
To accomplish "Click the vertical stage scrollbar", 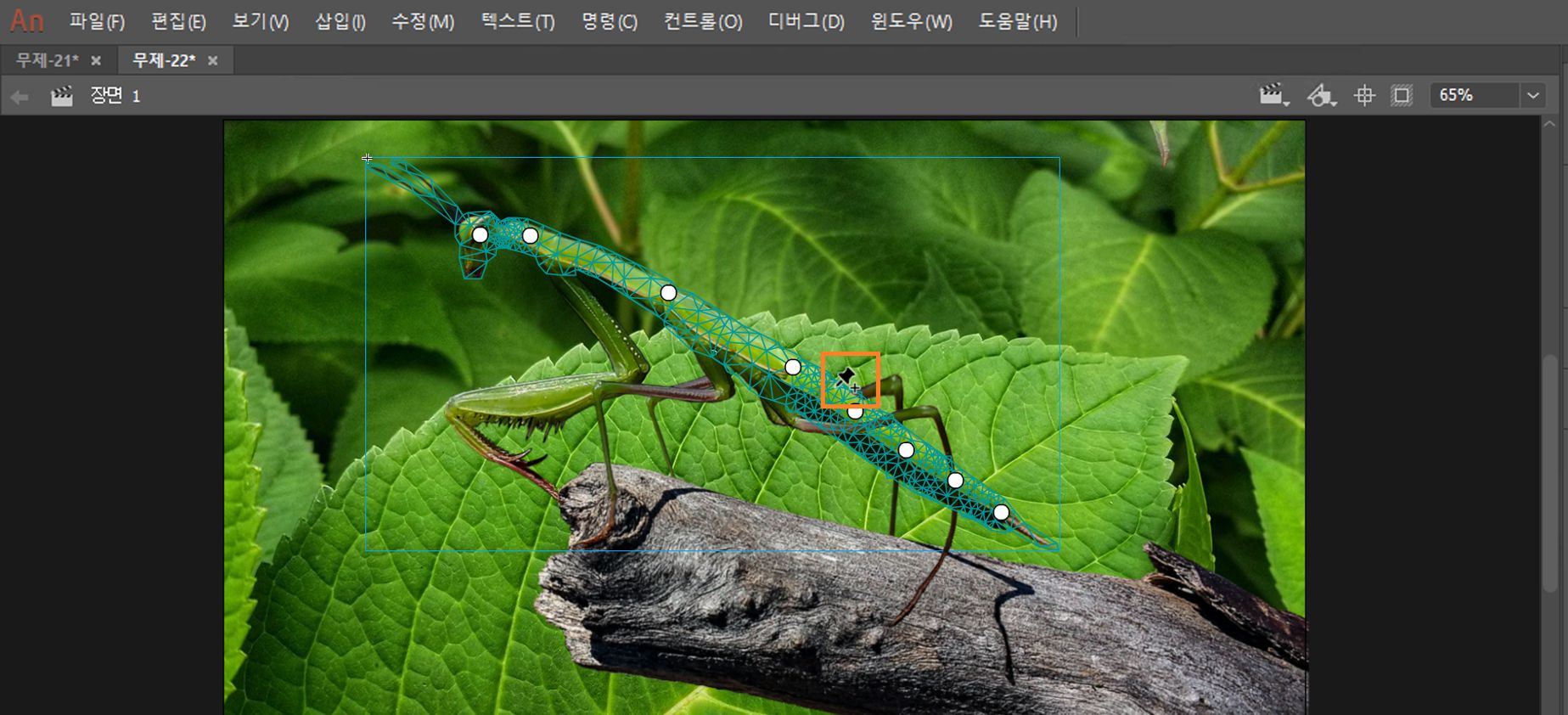I will tap(1550, 471).
